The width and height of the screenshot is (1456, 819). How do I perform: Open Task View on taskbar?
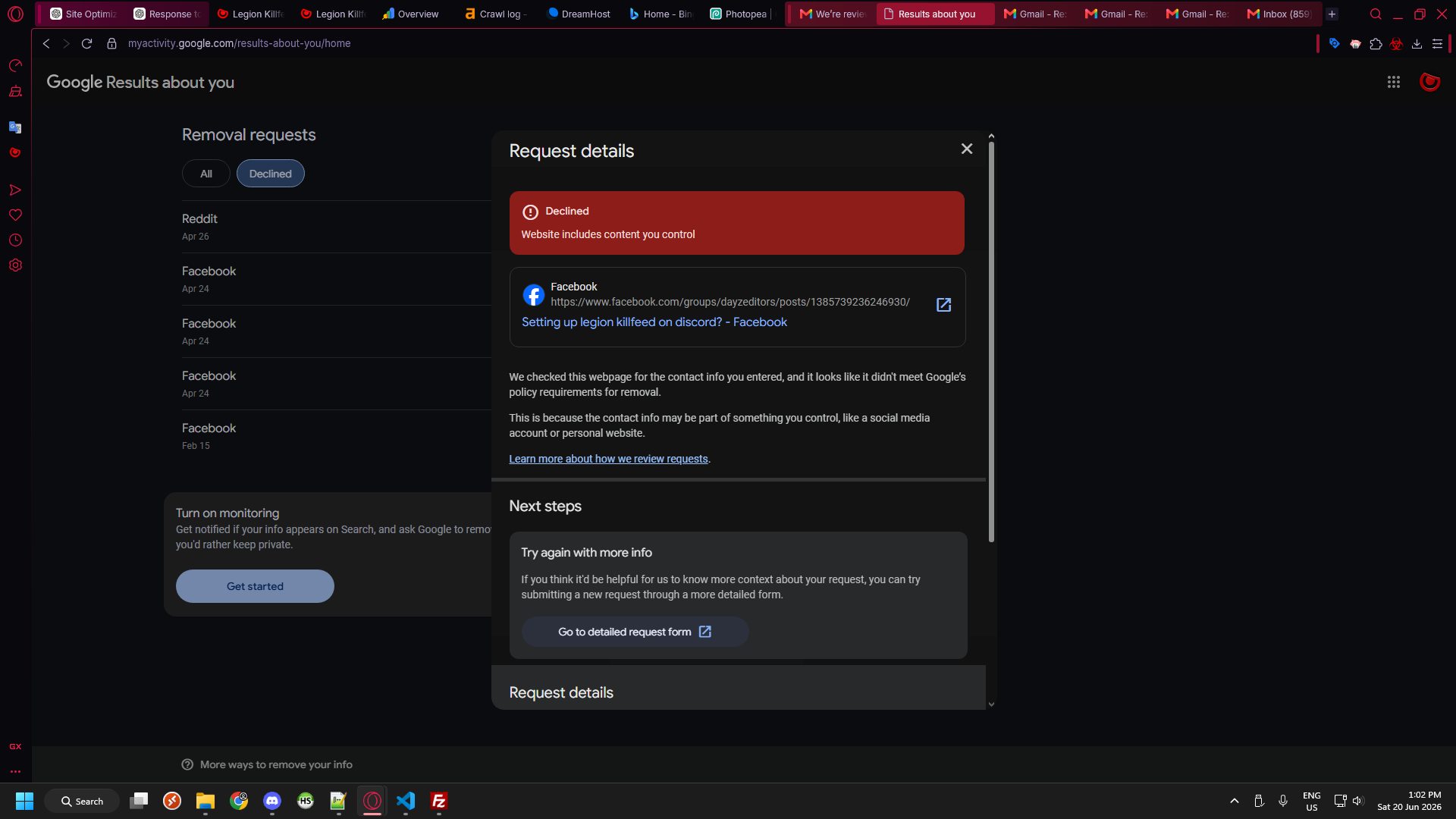tap(139, 801)
